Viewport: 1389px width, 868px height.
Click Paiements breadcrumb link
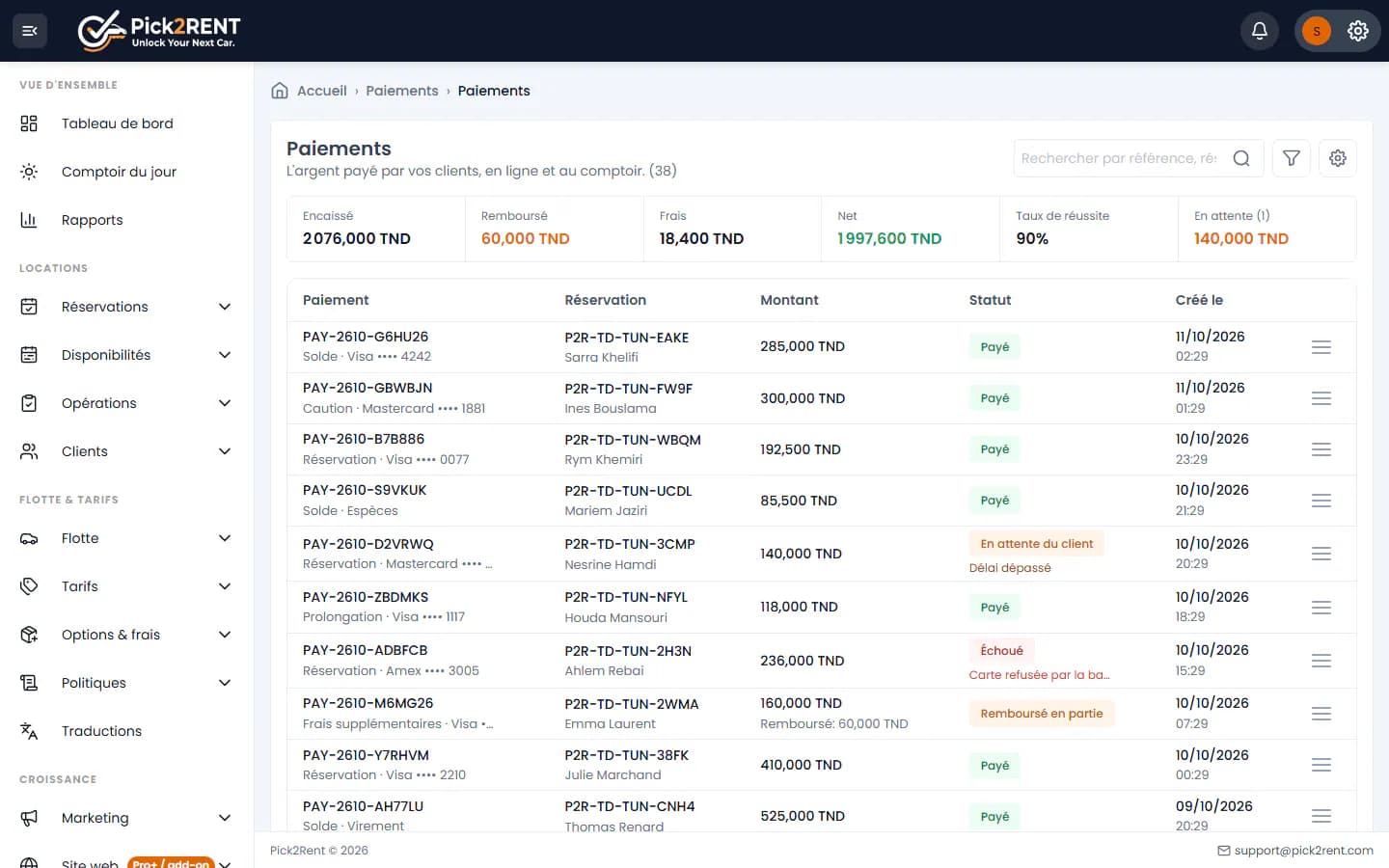coord(402,91)
